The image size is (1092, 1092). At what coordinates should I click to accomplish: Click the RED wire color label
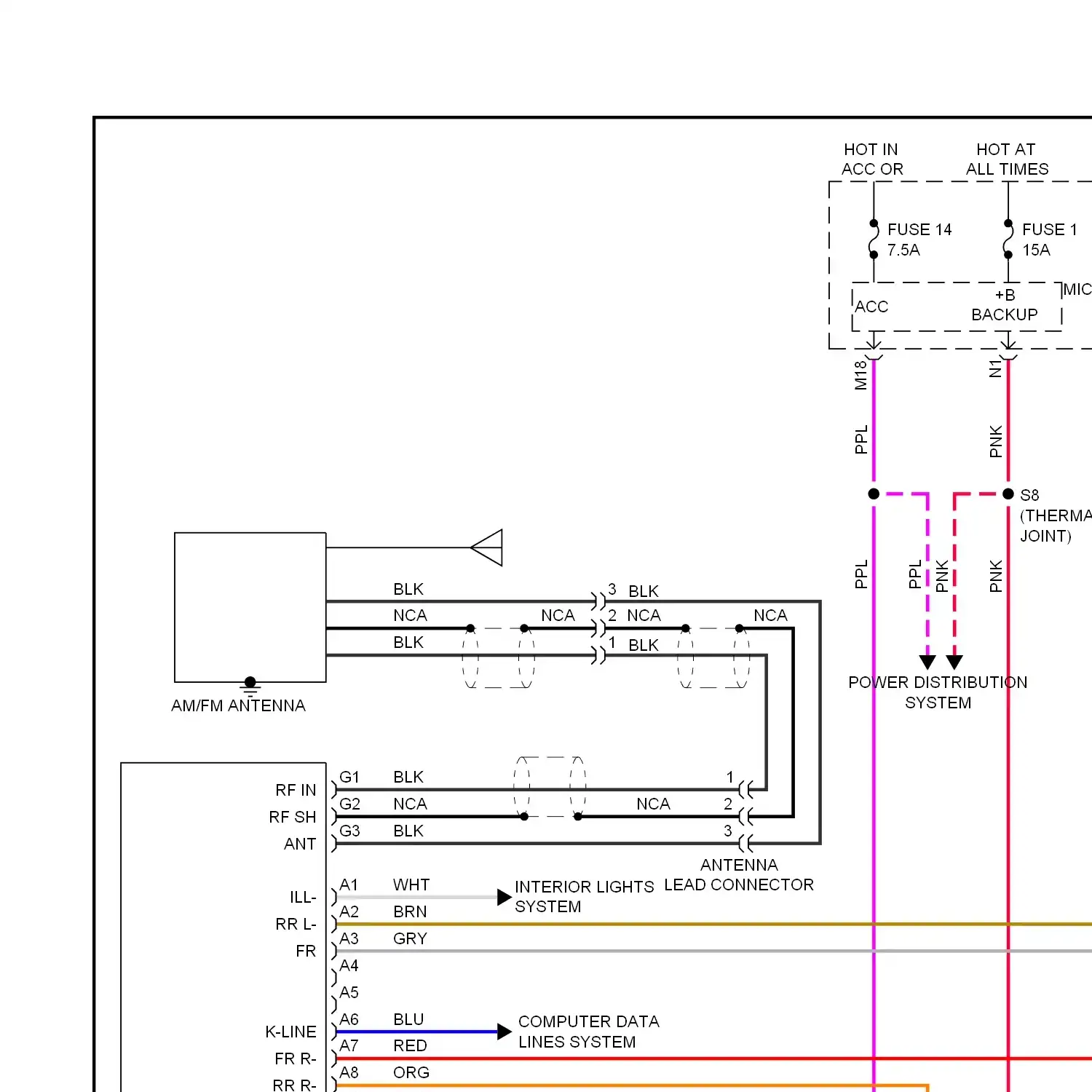(410, 1045)
